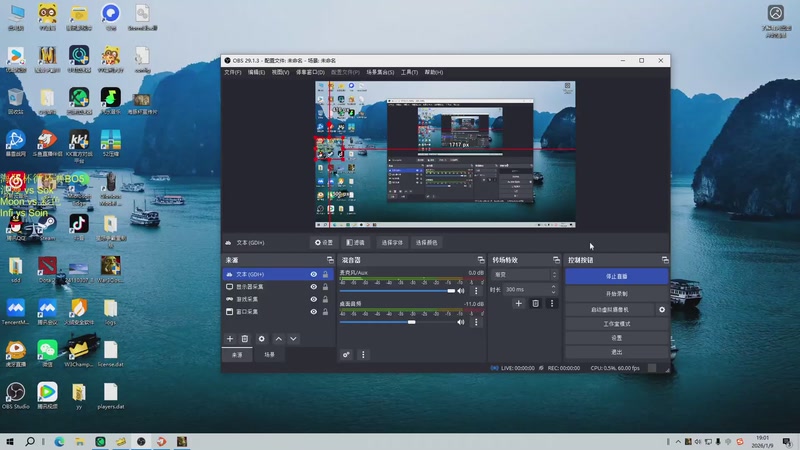Float the 来源 dock panel icon
This screenshot has width=800, height=450.
point(330,260)
